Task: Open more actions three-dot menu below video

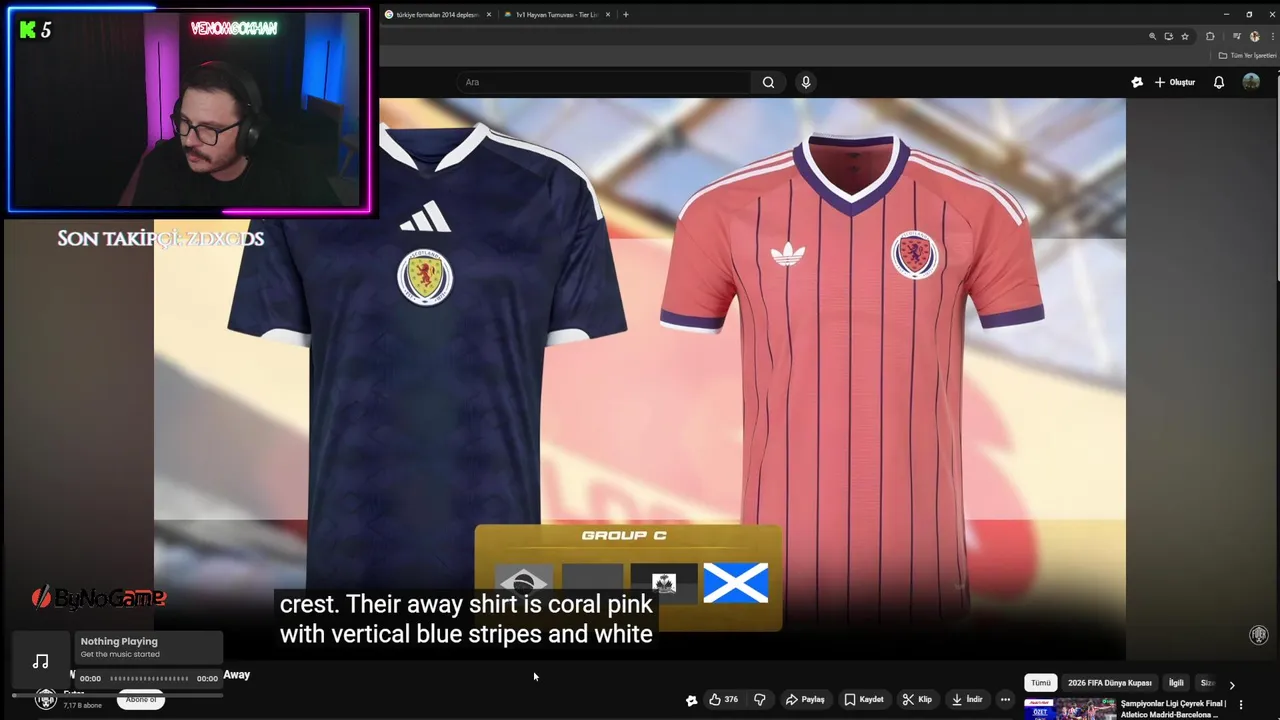Action: 1006,700
